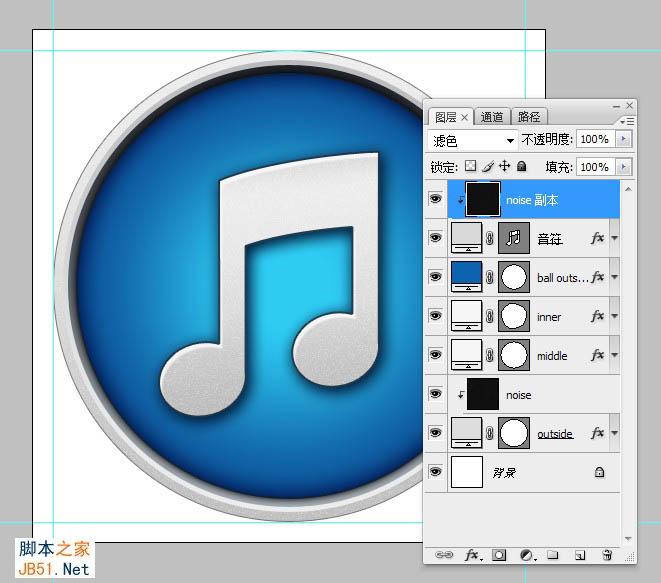Create new fill or adjustment layer
The width and height of the screenshot is (661, 583).
[x=527, y=555]
